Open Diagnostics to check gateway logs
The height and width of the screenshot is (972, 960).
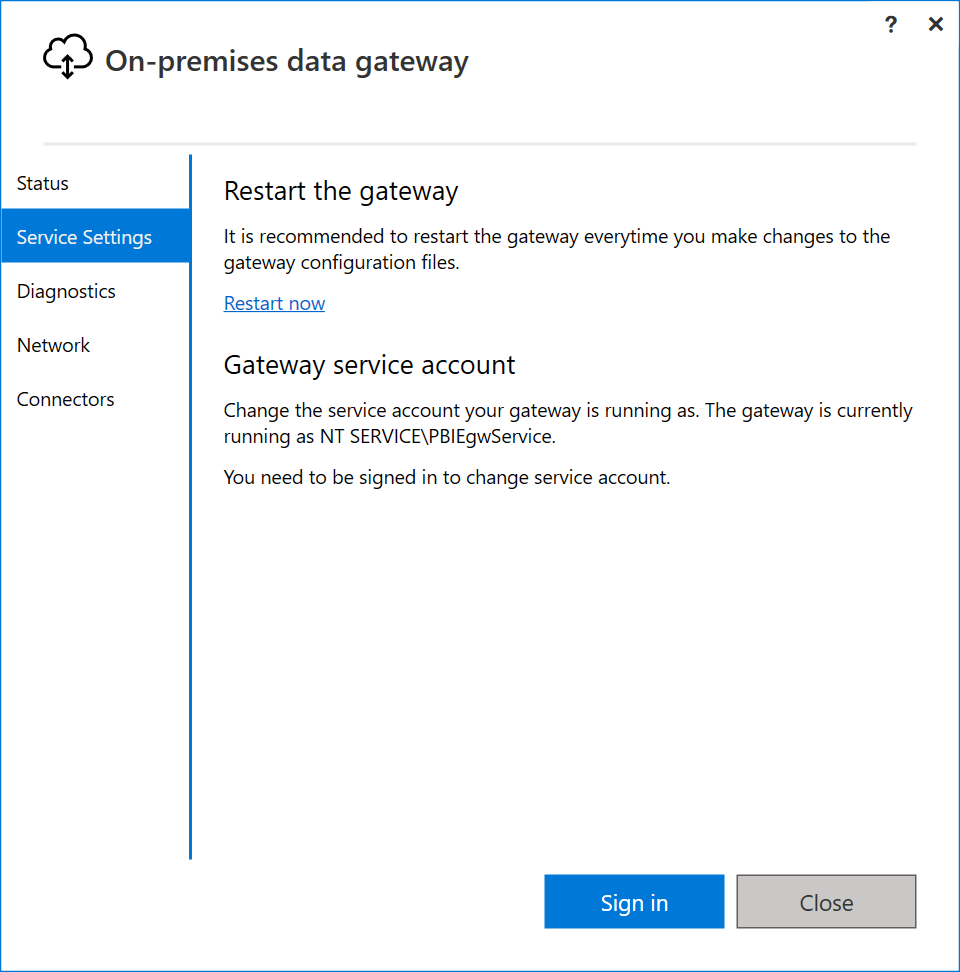coord(66,291)
